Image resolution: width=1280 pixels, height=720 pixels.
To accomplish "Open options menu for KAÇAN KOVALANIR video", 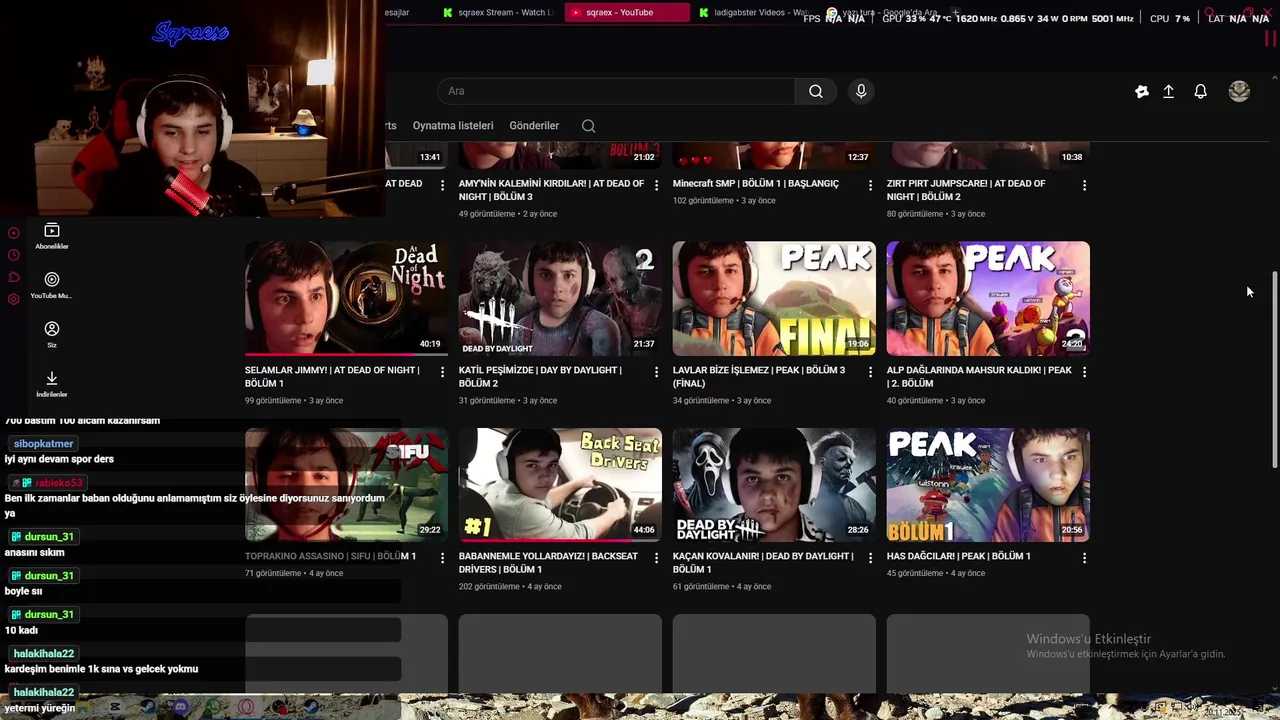I will pyautogui.click(x=870, y=558).
